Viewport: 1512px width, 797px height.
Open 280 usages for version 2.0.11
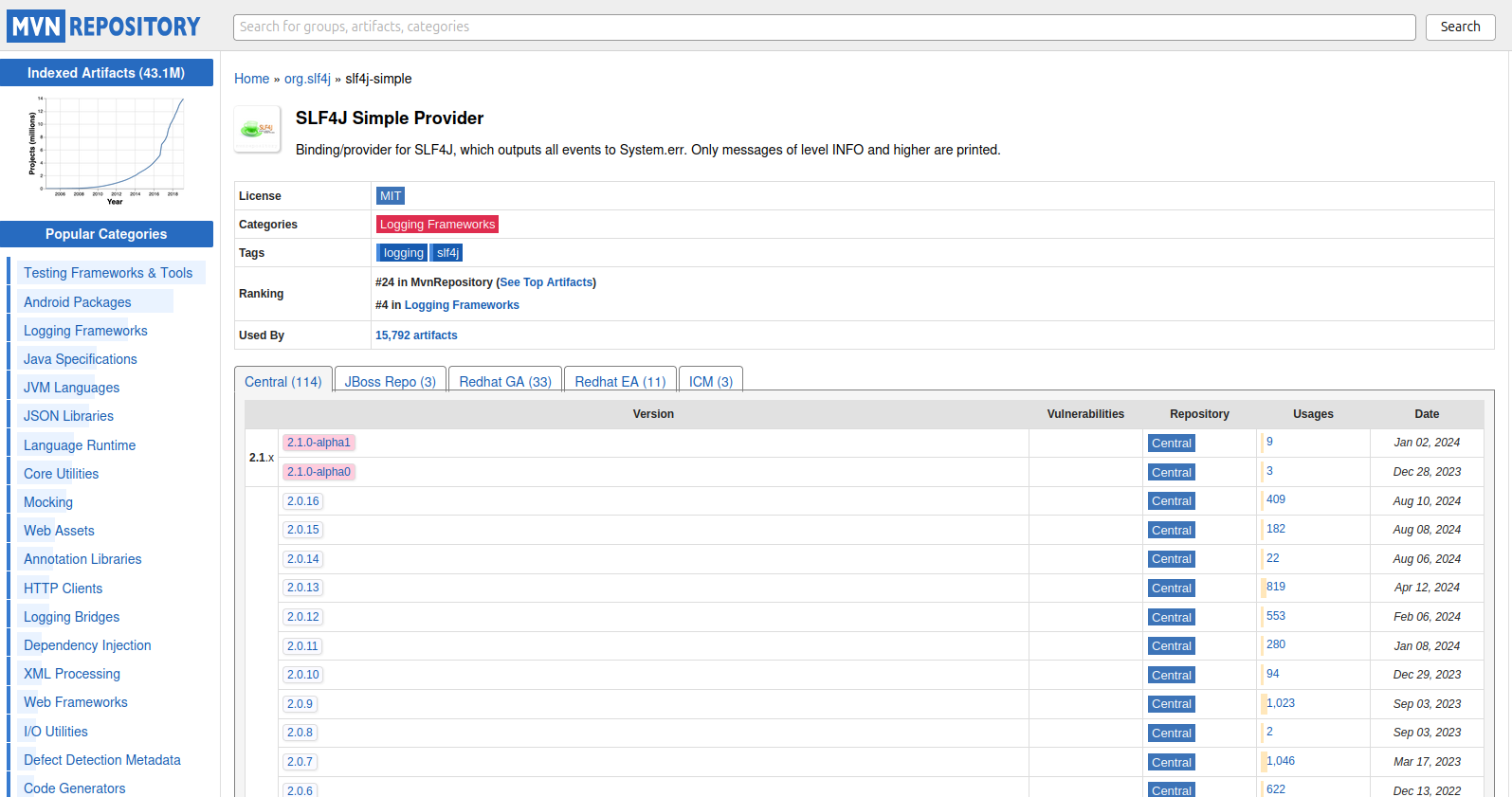(x=1276, y=644)
